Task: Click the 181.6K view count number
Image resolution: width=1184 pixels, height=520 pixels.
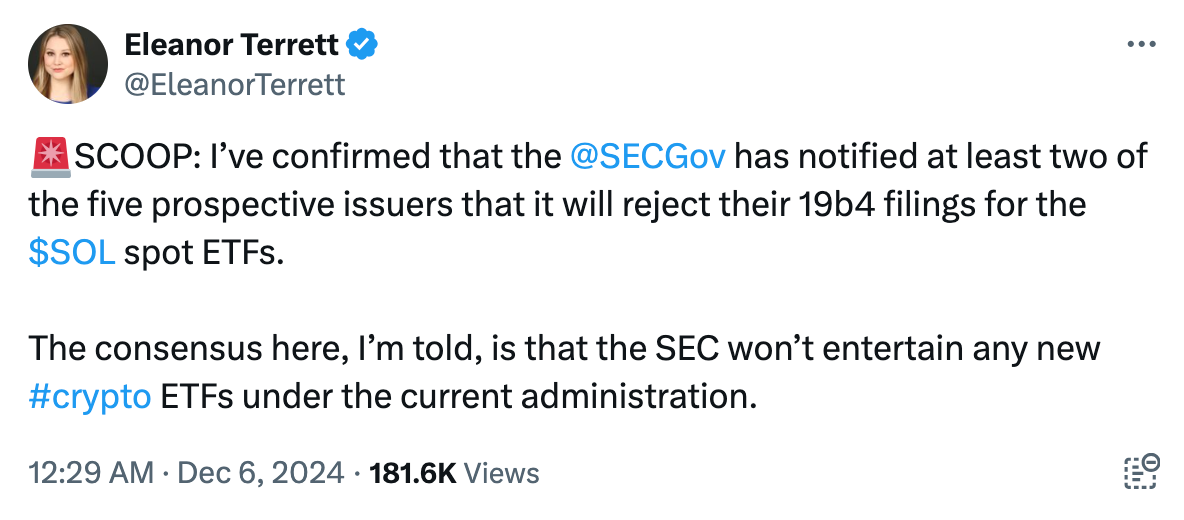Action: coord(413,473)
